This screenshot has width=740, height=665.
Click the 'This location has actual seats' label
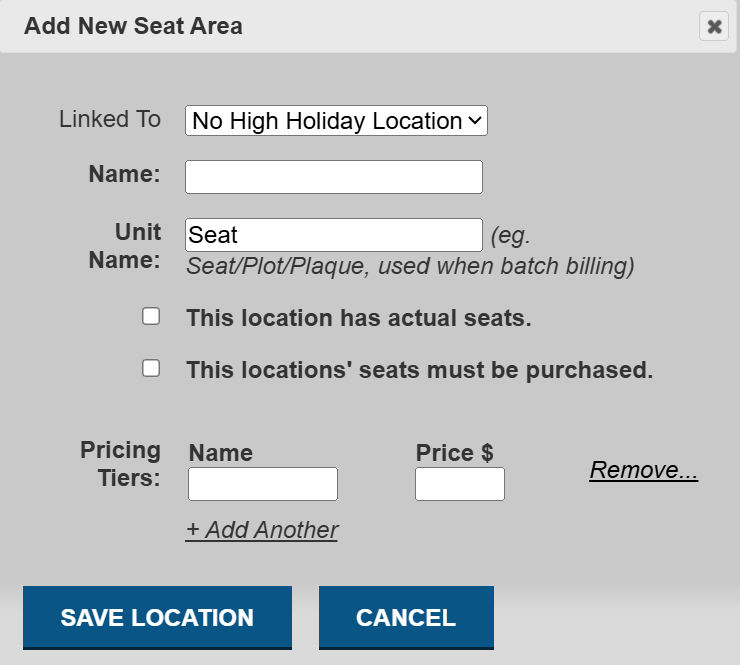[359, 318]
